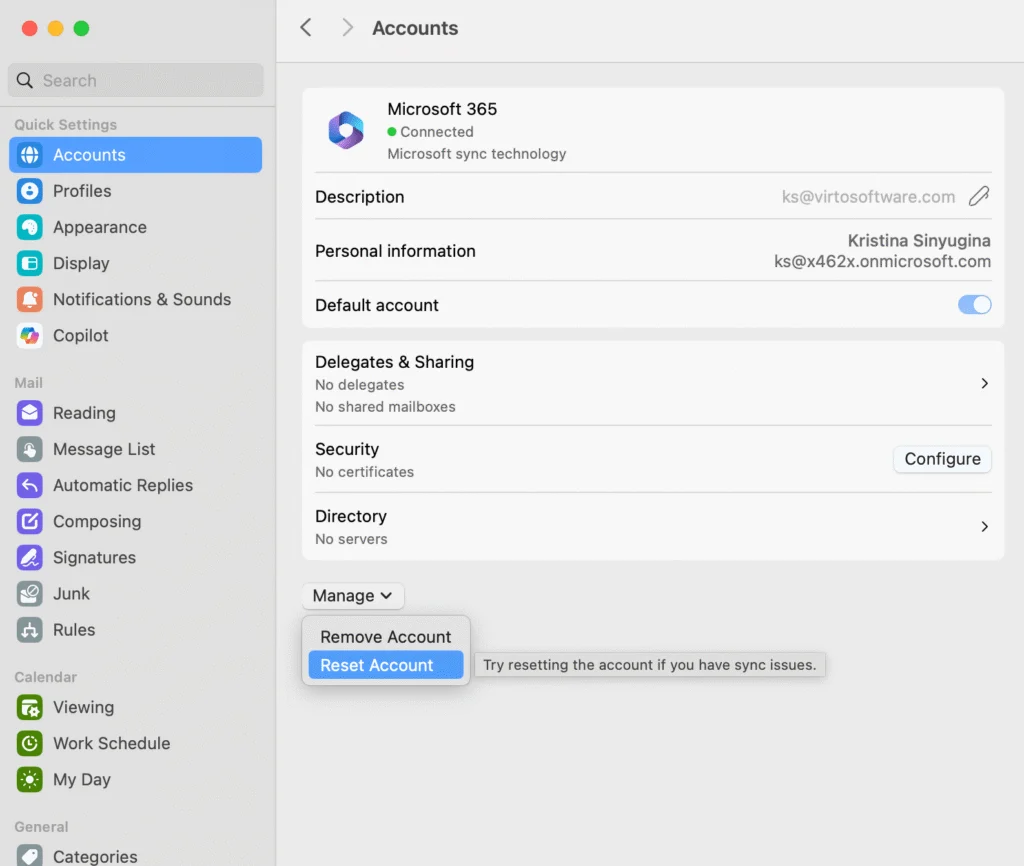Select the Copilot icon in sidebar
Screen dimensions: 1024x866
[29, 336]
